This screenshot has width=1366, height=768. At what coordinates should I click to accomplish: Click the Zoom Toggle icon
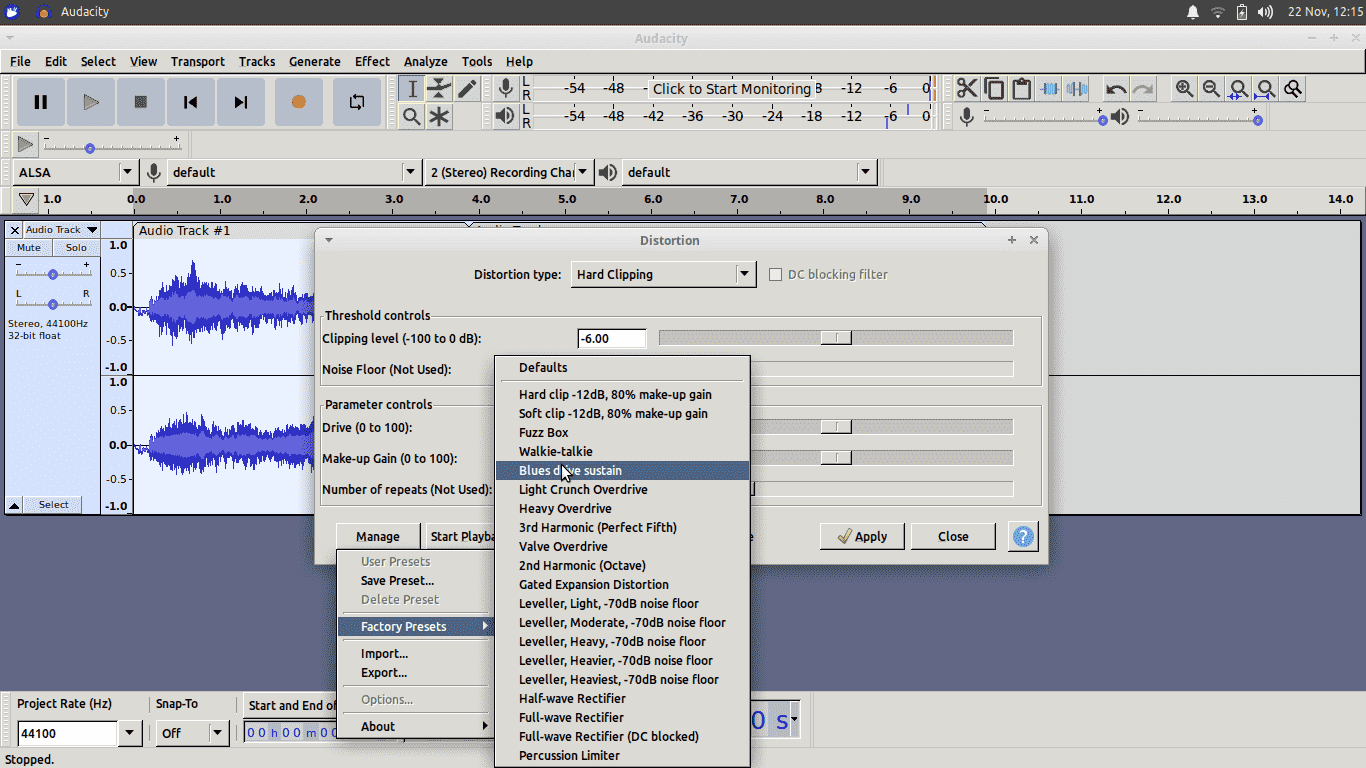1293,89
